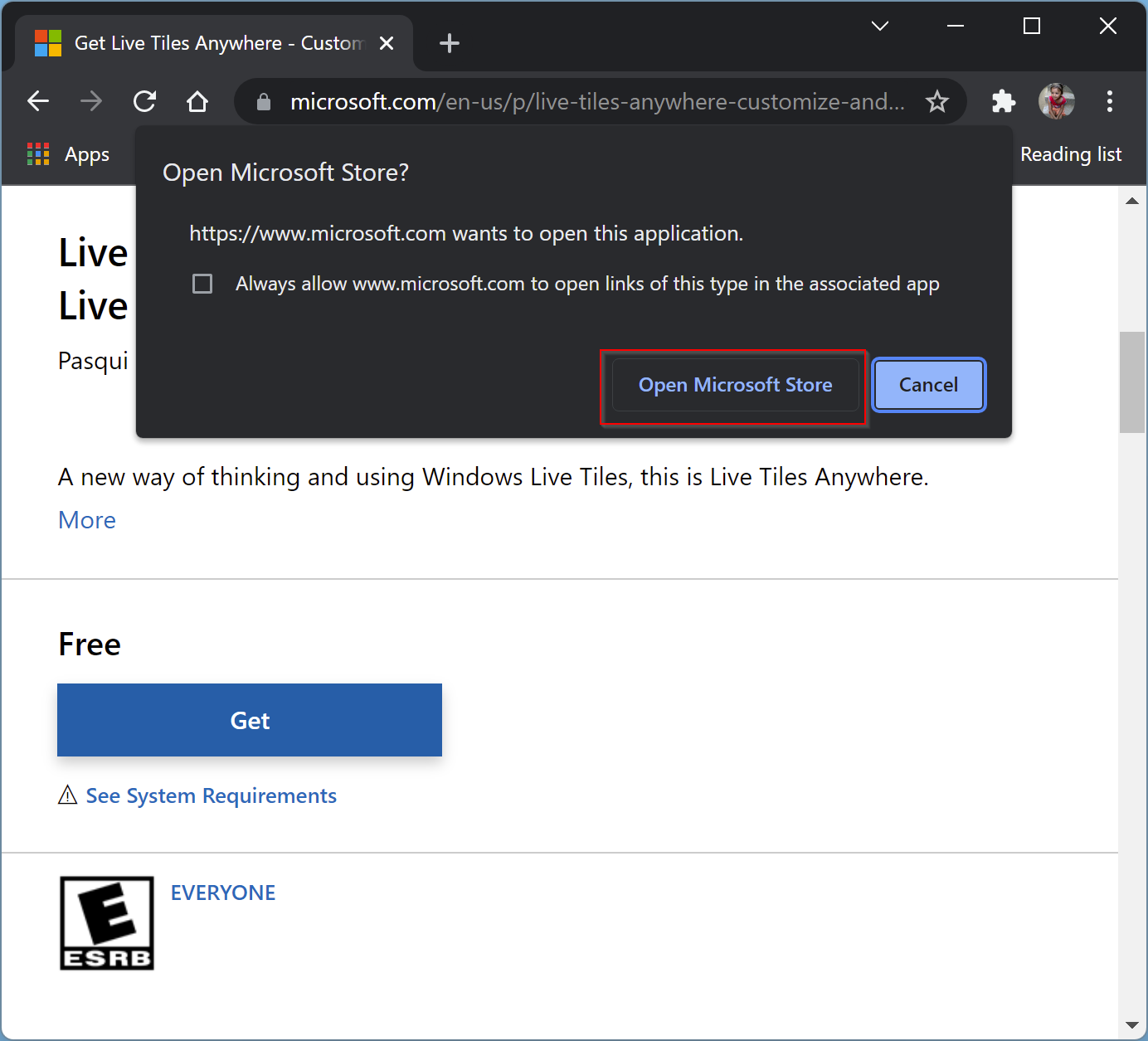1148x1041 pixels.
Task: Close the Get Live Tiles Anywhere tab
Action: [387, 43]
